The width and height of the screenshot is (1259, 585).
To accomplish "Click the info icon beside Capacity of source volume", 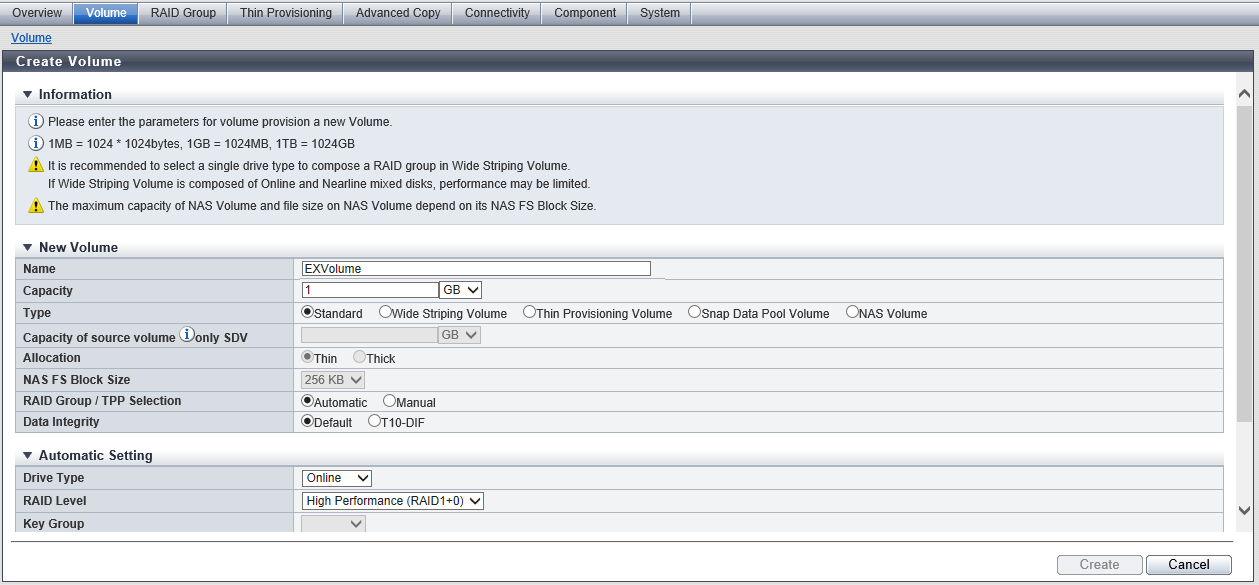I will [186, 335].
